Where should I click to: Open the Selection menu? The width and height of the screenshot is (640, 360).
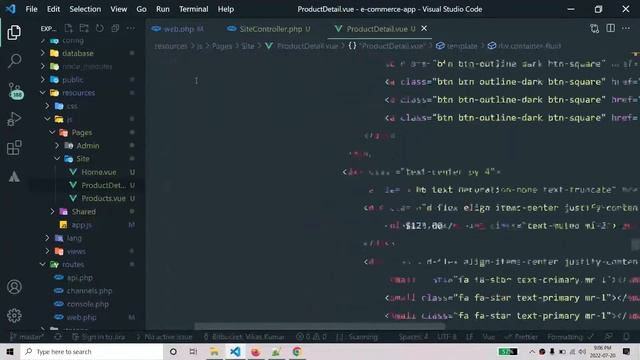pyautogui.click(x=85, y=9)
